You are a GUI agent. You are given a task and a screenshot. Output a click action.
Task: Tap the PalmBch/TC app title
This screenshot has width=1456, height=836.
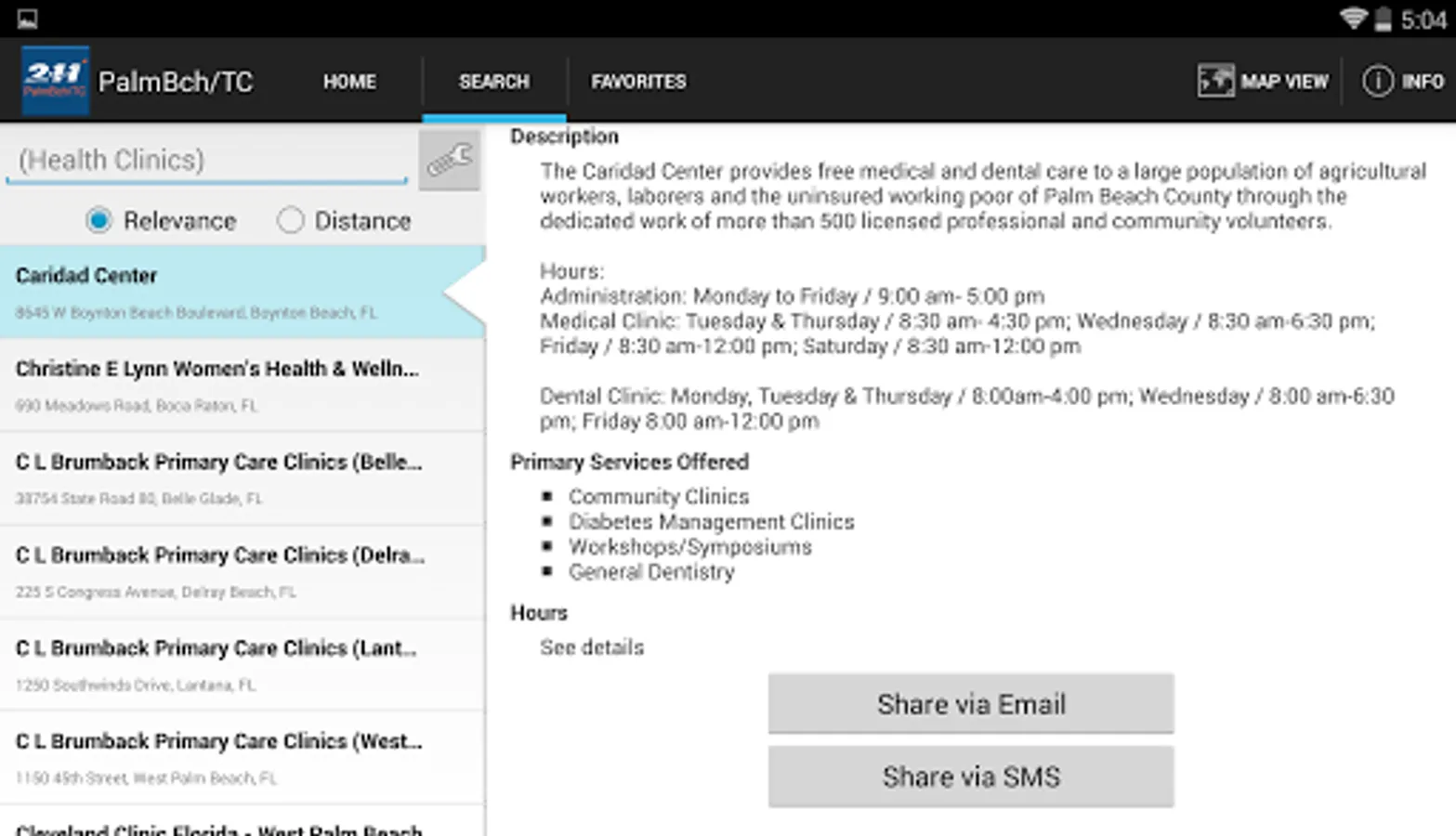(x=176, y=82)
